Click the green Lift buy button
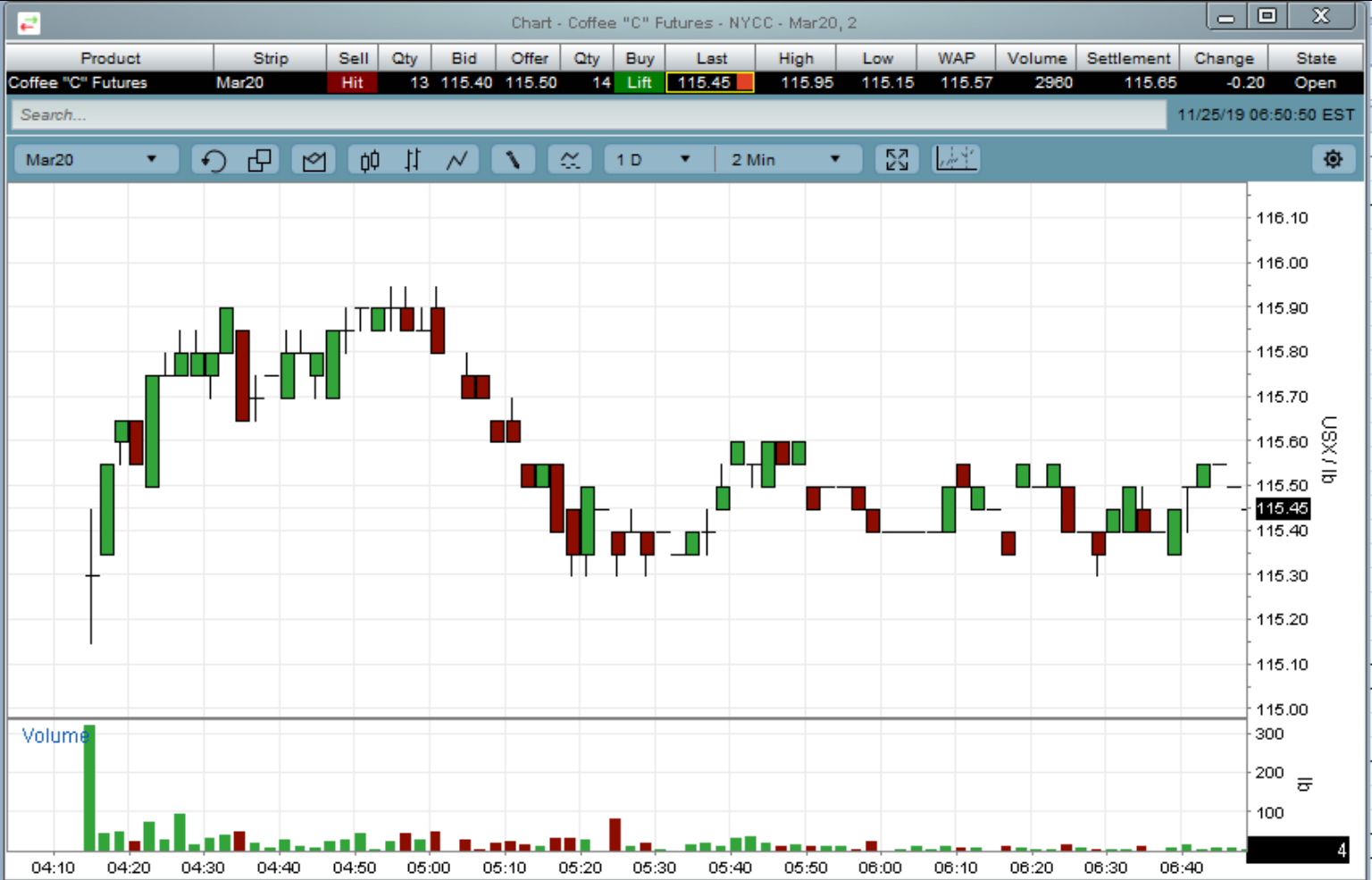Image resolution: width=1372 pixels, height=880 pixels. coord(639,82)
